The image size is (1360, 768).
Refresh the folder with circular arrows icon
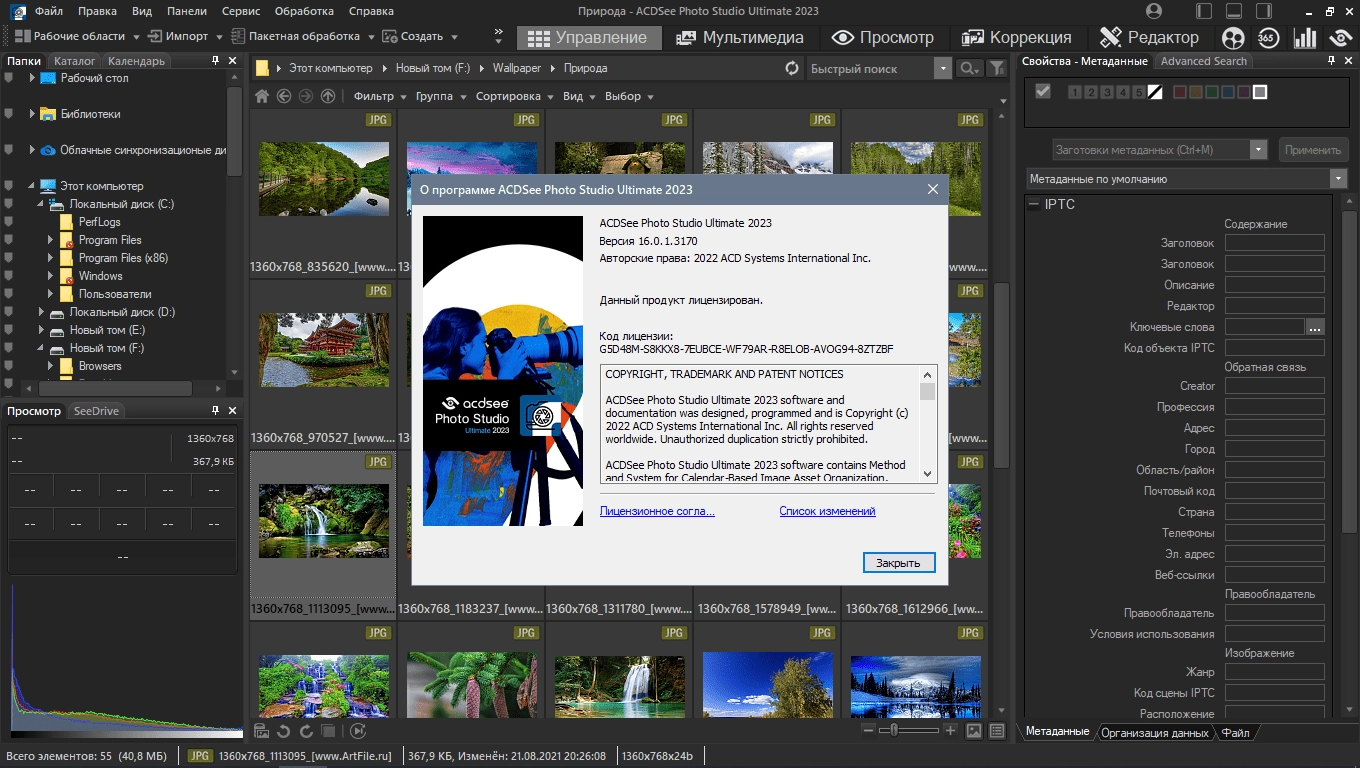click(x=792, y=68)
